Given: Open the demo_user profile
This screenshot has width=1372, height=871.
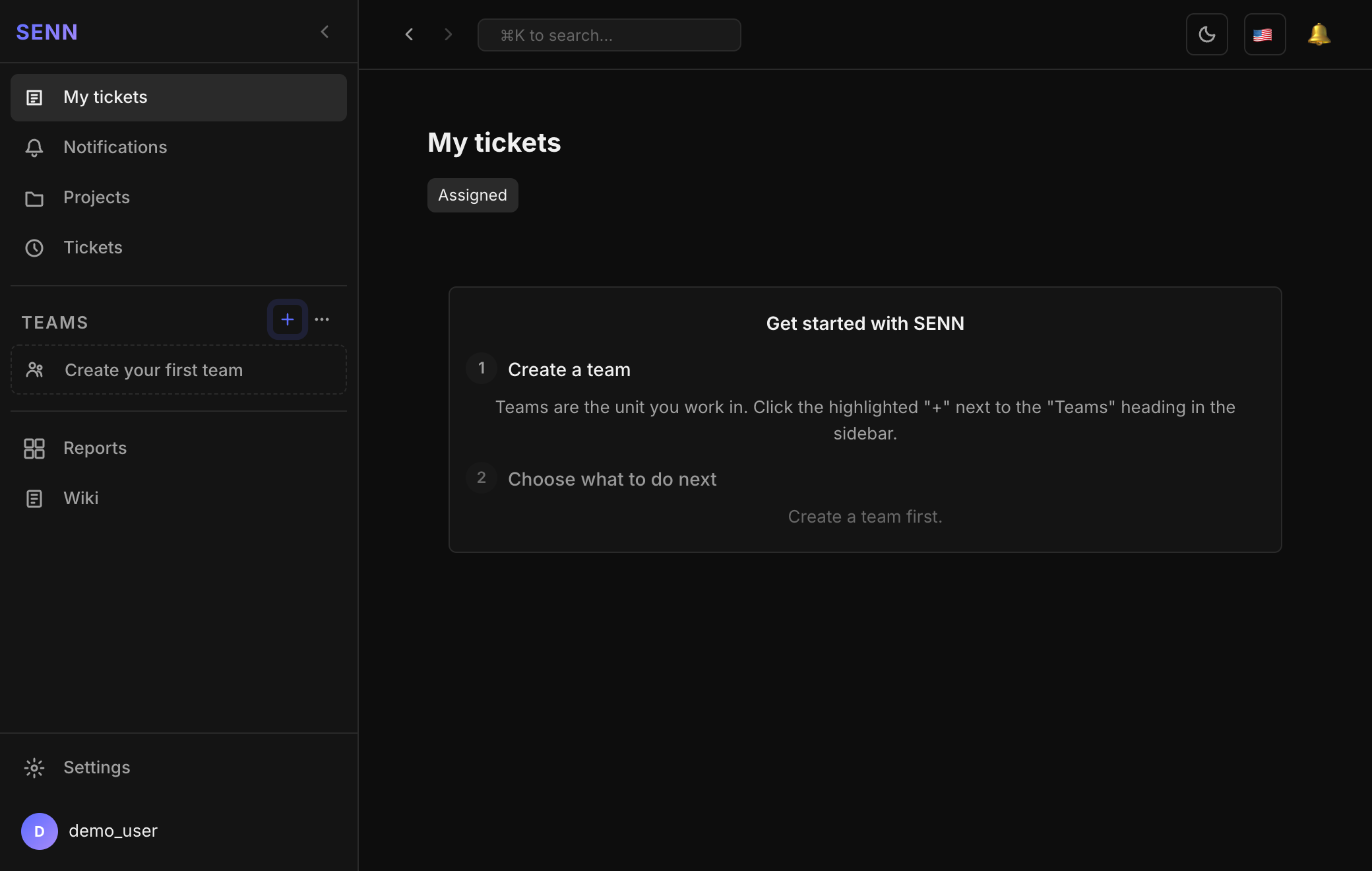Looking at the screenshot, I should pyautogui.click(x=179, y=831).
